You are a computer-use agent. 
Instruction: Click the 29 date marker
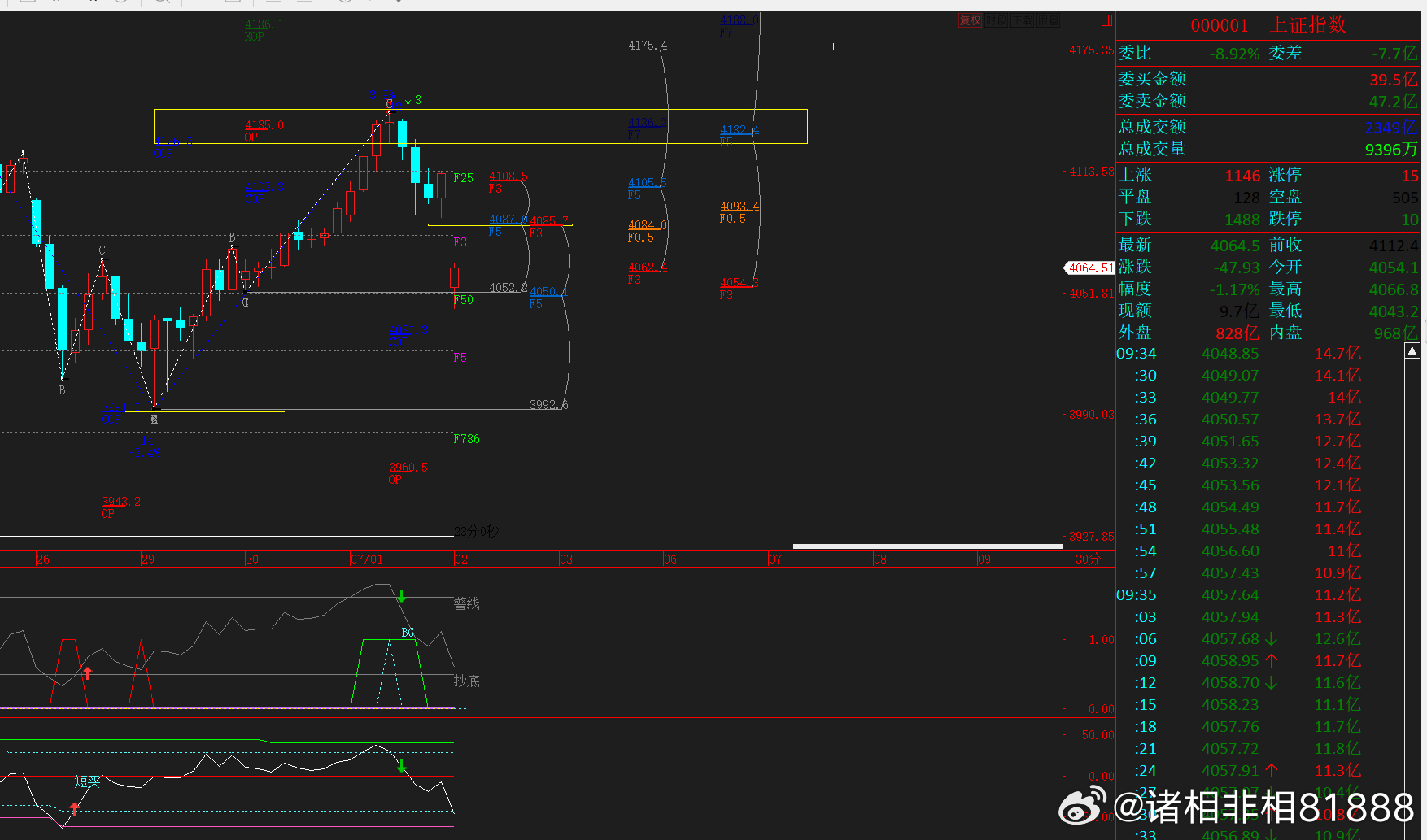(147, 559)
